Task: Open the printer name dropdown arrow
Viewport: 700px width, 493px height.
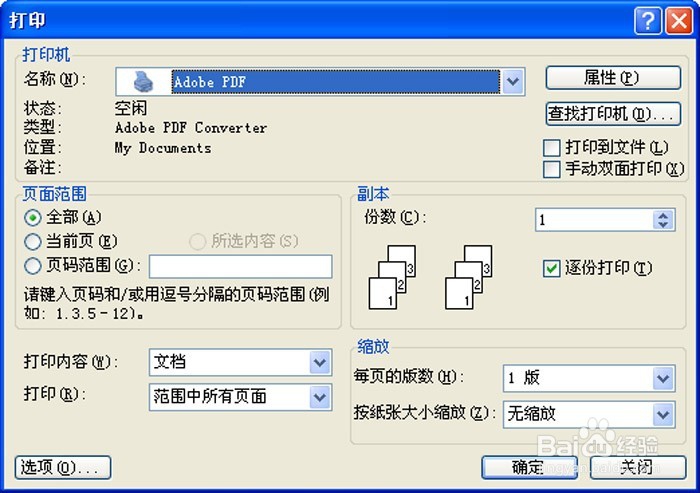Action: point(513,82)
